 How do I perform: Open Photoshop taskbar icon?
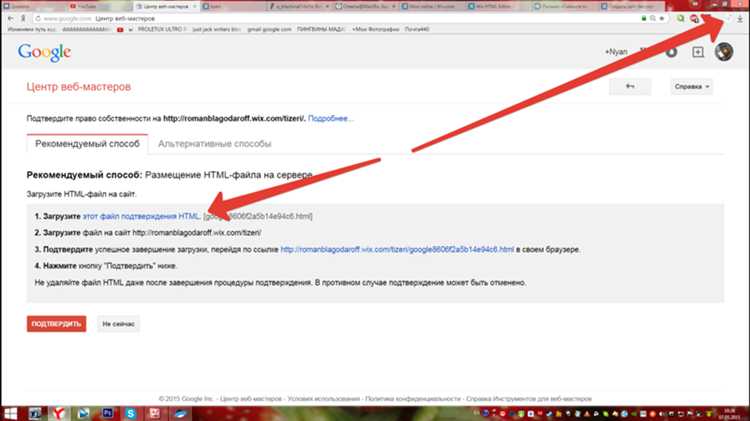click(107, 413)
